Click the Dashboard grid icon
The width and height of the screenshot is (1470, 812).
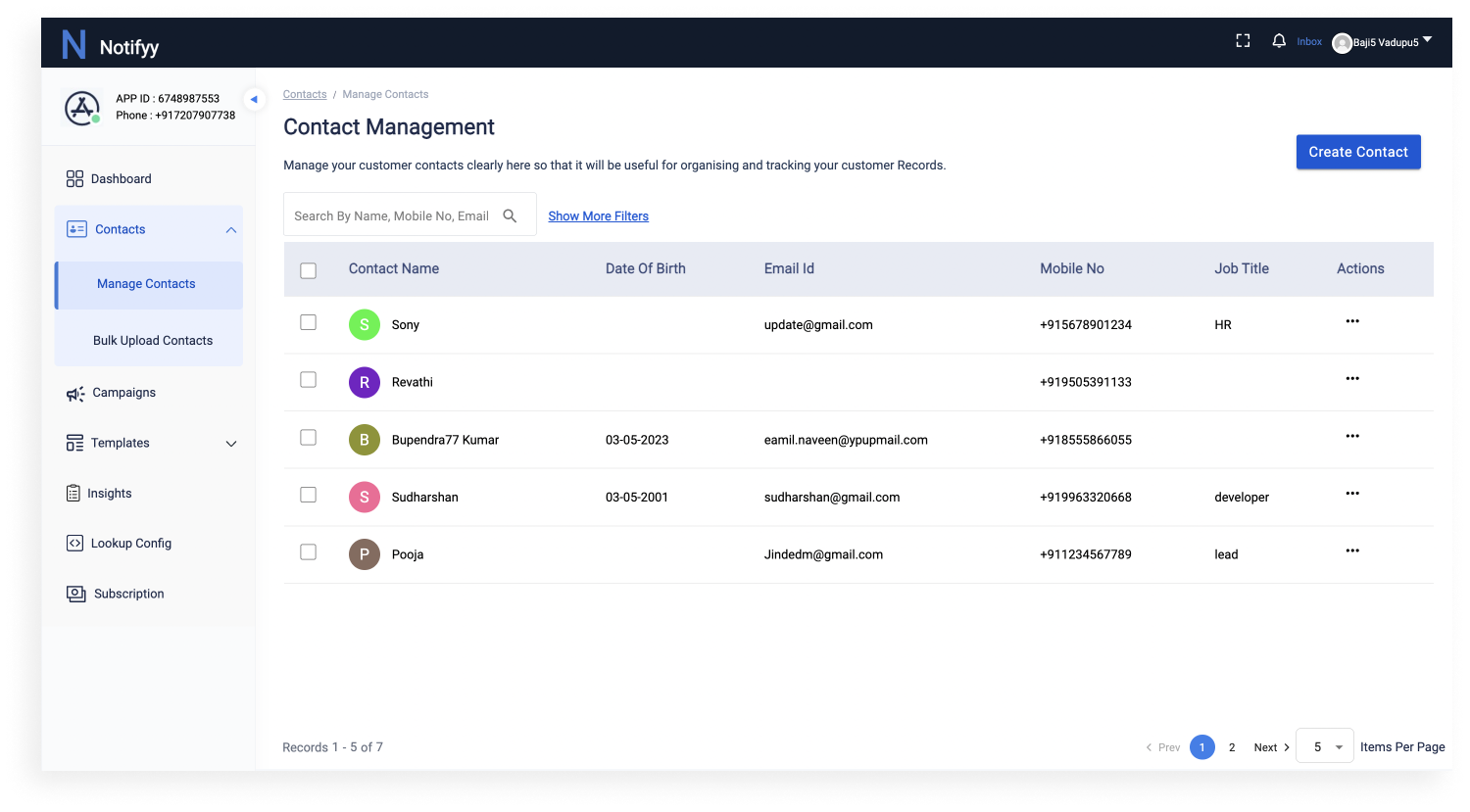click(x=74, y=178)
